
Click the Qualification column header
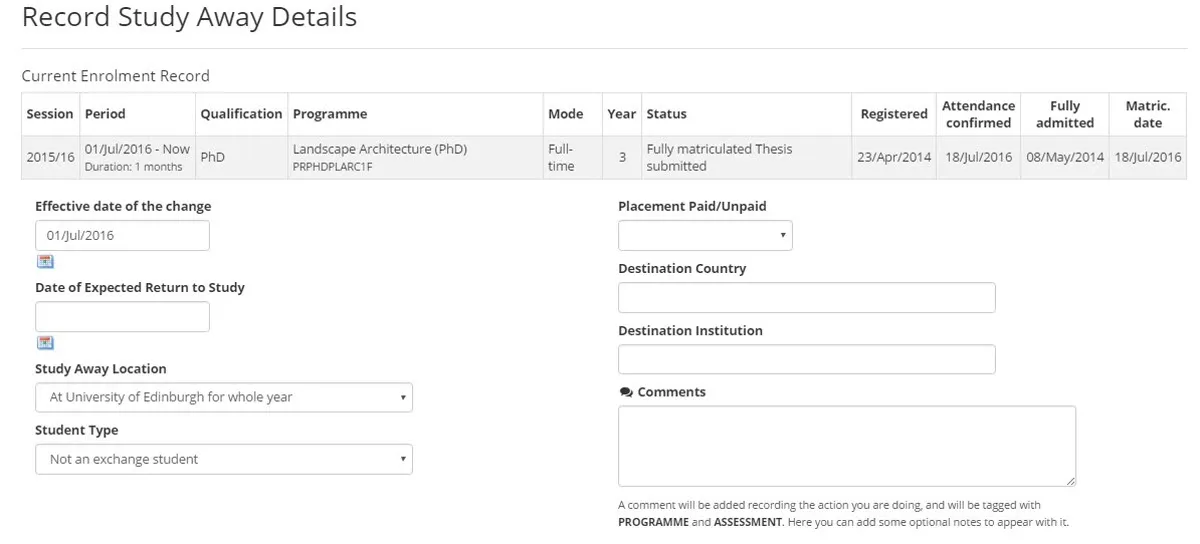coord(241,114)
